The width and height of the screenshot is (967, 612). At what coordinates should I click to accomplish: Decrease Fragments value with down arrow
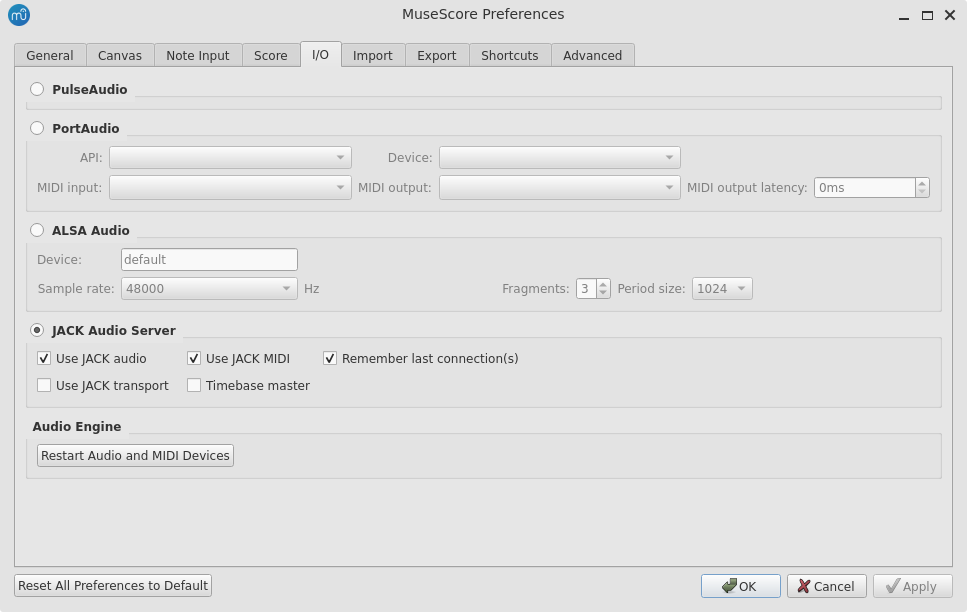coord(603,293)
